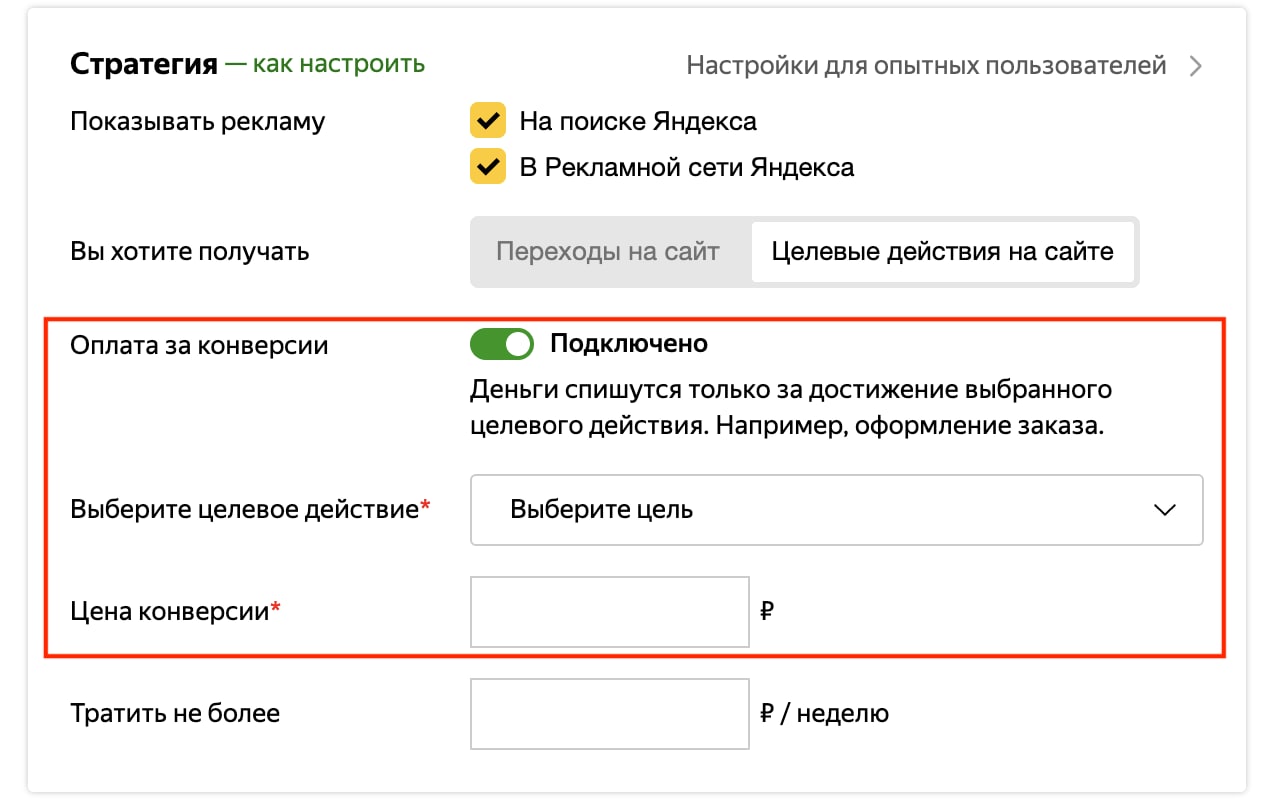Open 'Настройки для опытных пользователей' link
This screenshot has width=1270, height=810.
(926, 66)
